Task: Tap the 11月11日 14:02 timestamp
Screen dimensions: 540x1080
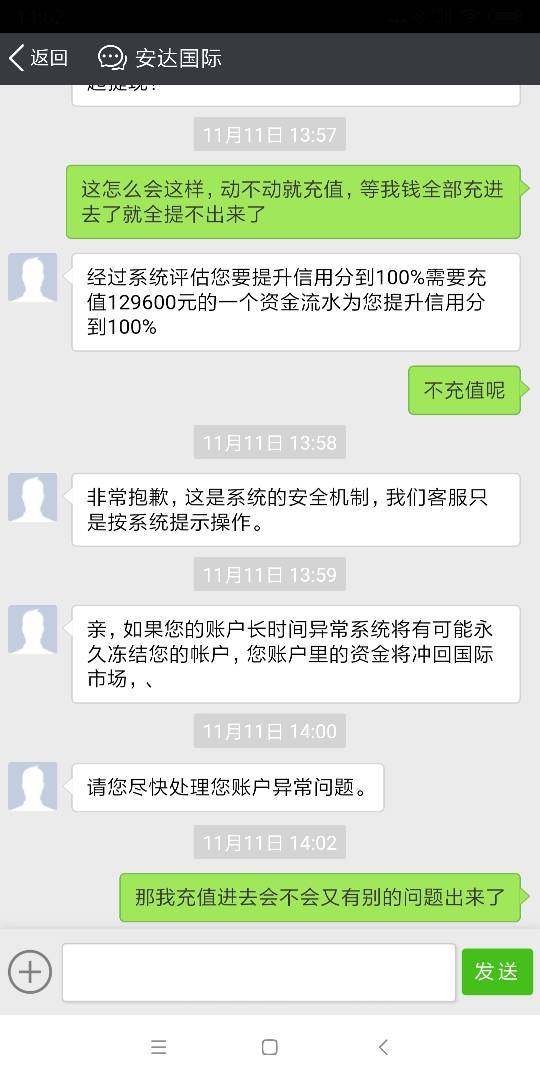Action: click(x=270, y=842)
